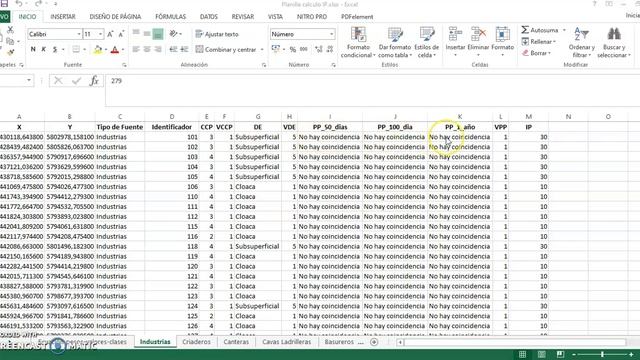This screenshot has width=640, height=360.
Task: Switch to the DATOS ribbon tab
Action: (x=209, y=17)
